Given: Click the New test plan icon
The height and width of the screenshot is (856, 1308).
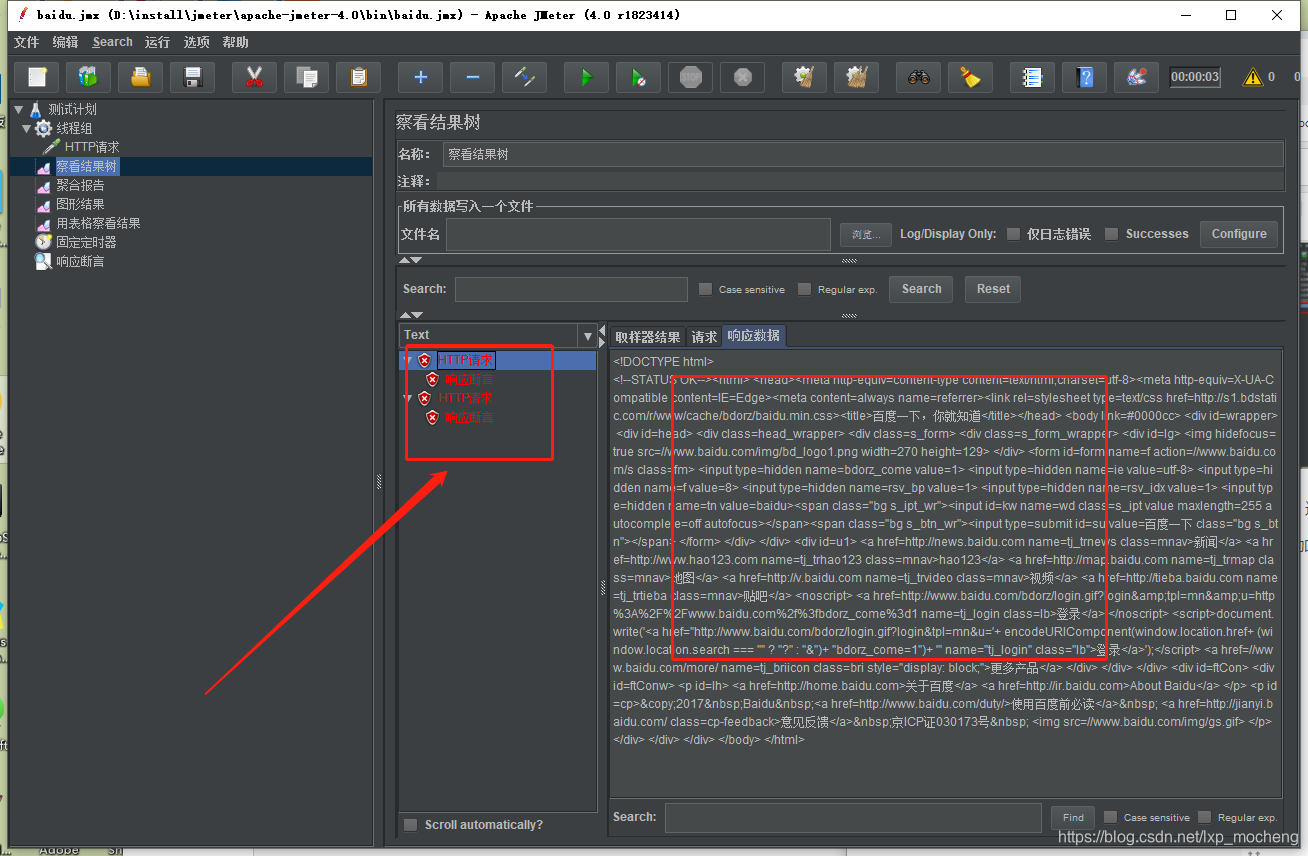Looking at the screenshot, I should [x=37, y=77].
